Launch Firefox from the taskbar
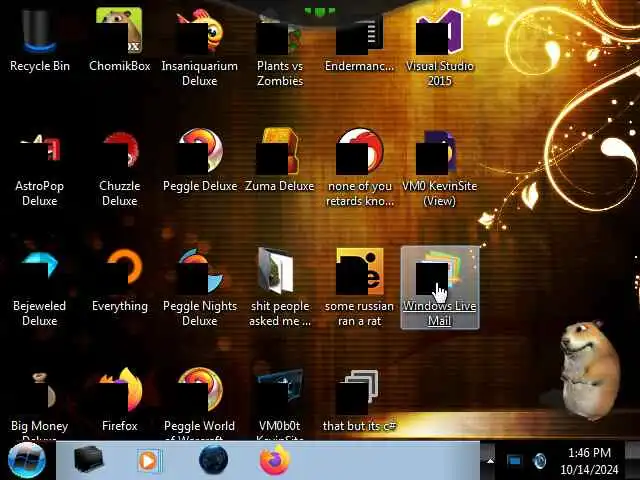640x480 pixels. click(x=275, y=460)
